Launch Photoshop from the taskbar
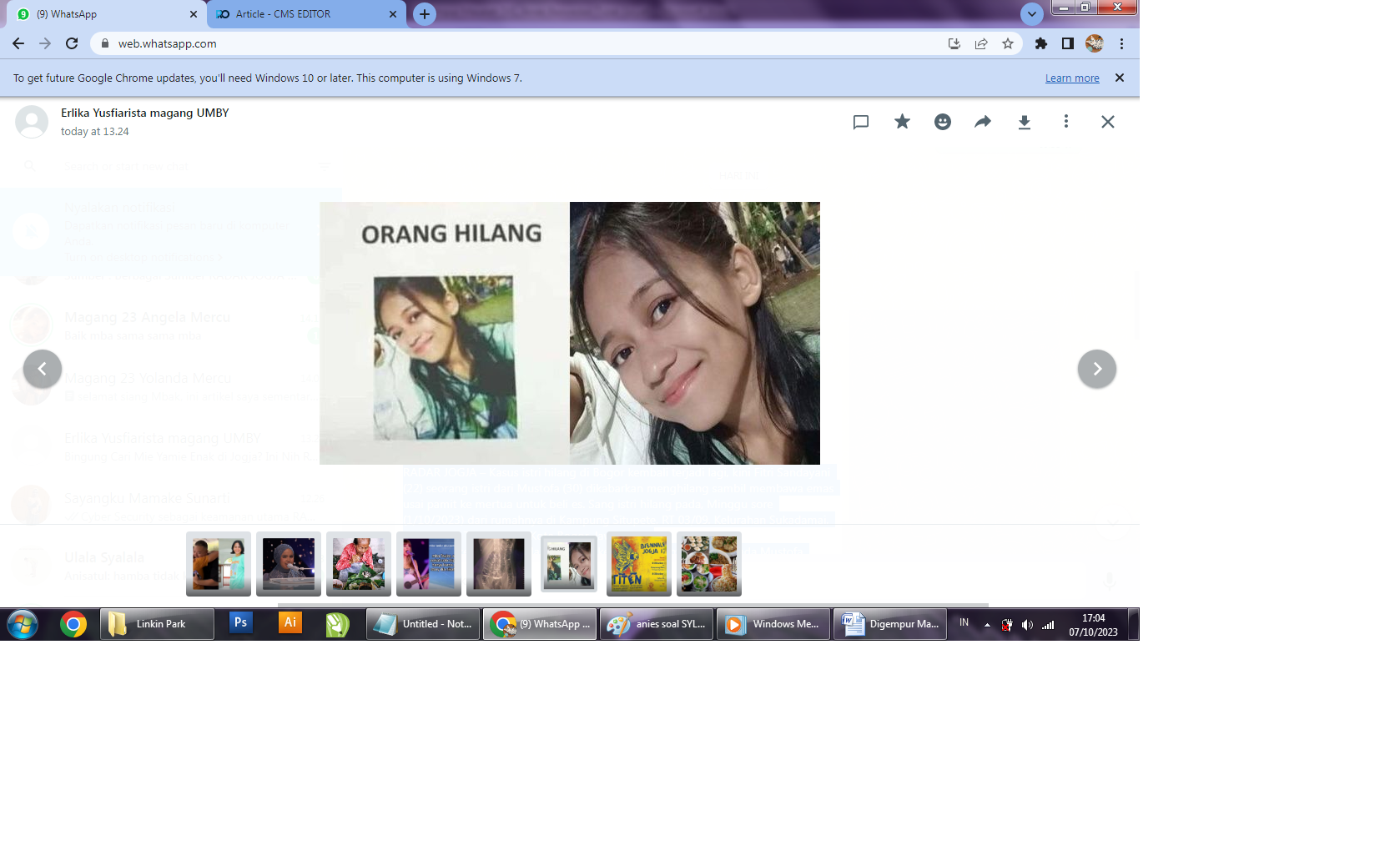 click(240, 622)
